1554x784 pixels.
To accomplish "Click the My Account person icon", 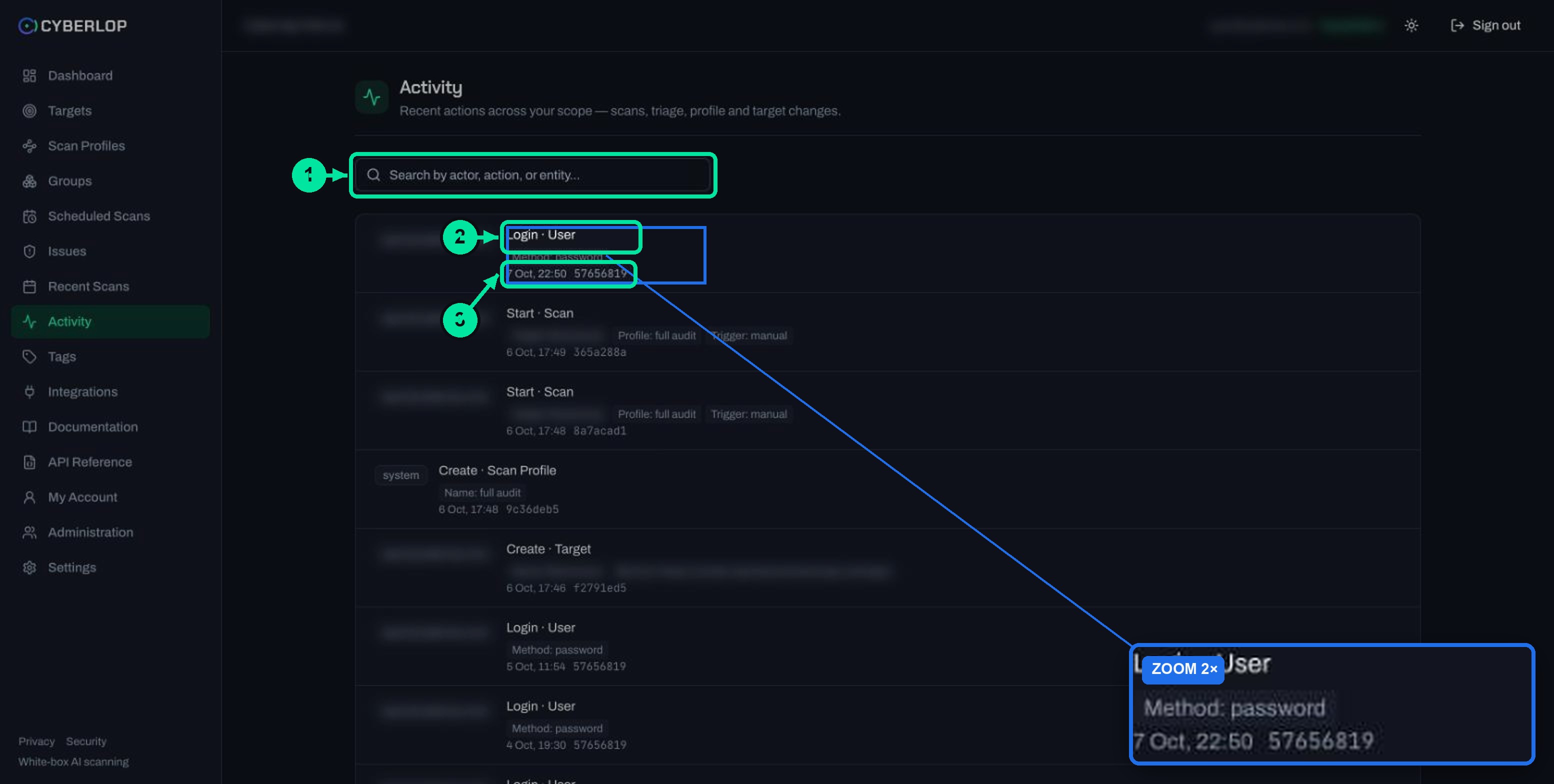I will coord(29,497).
